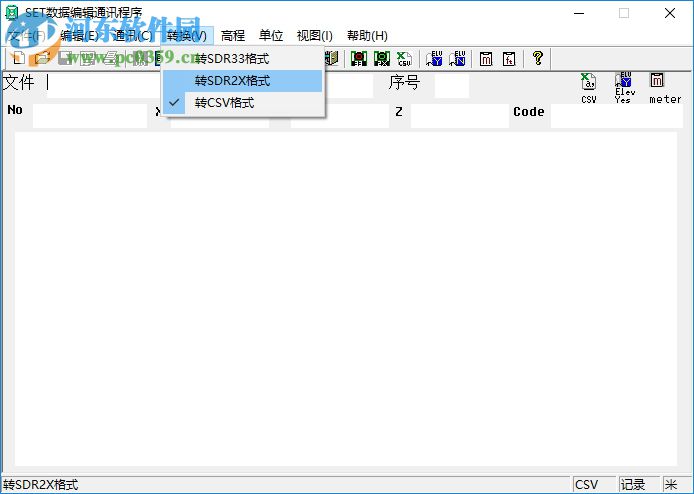Click the green CSV format toolbar icon
Image resolution: width=694 pixels, height=494 pixels.
[x=404, y=58]
